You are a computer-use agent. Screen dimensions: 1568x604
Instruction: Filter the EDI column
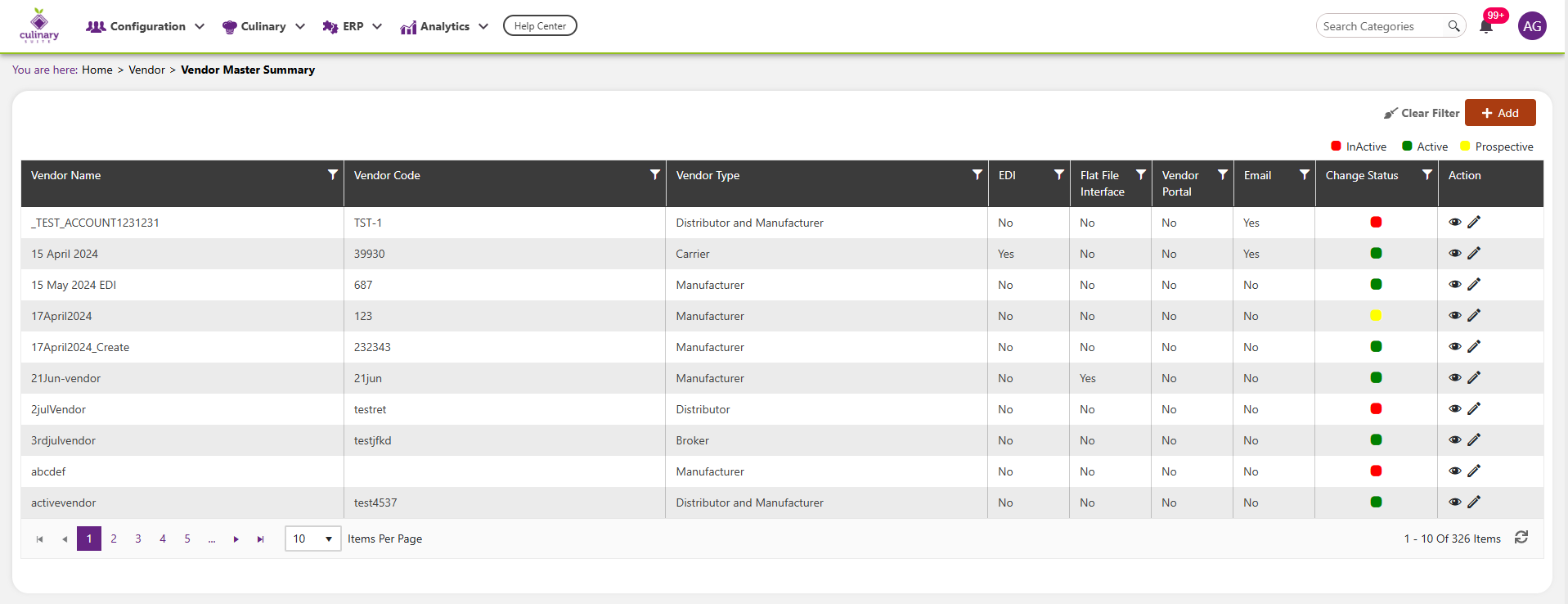tap(1059, 174)
